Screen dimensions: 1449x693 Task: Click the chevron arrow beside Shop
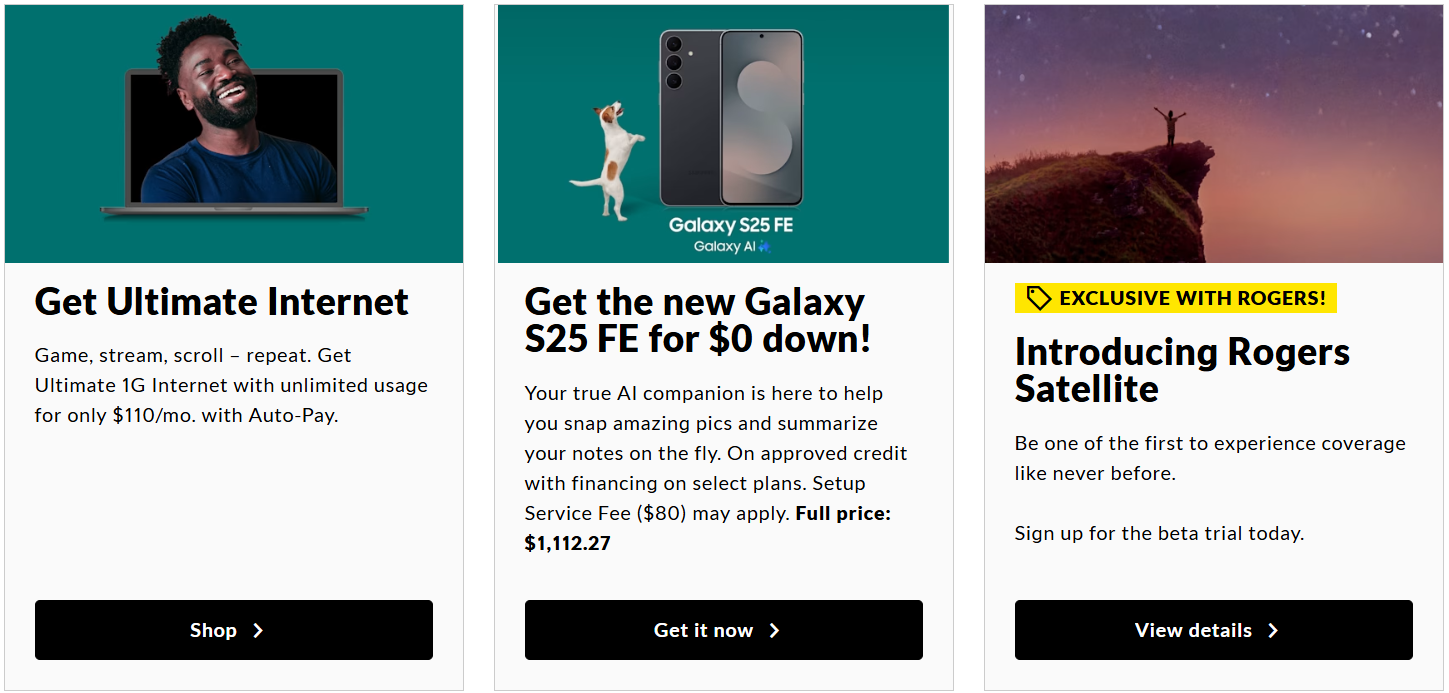tap(258, 631)
